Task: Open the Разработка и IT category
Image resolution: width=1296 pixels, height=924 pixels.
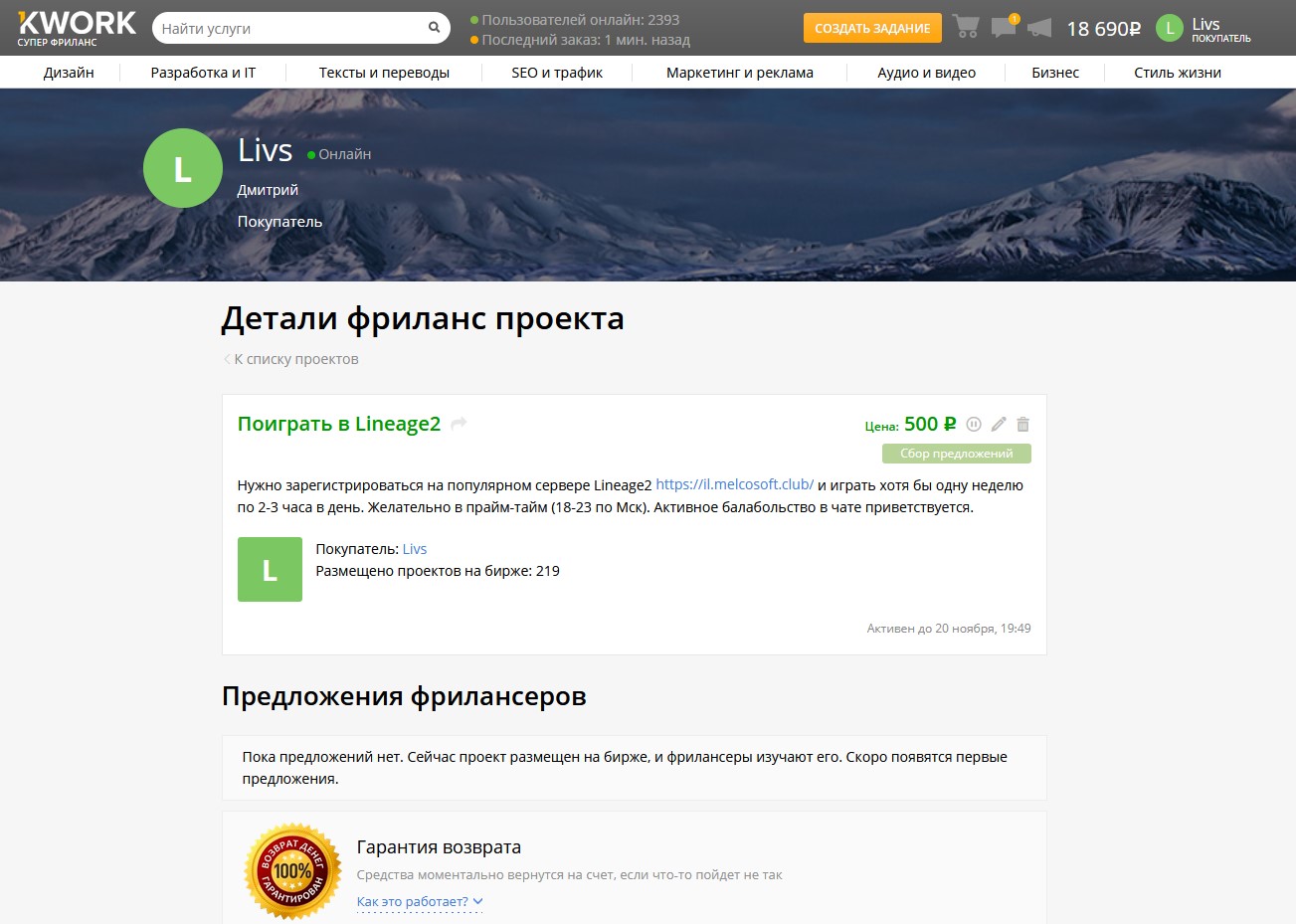Action: [x=203, y=73]
